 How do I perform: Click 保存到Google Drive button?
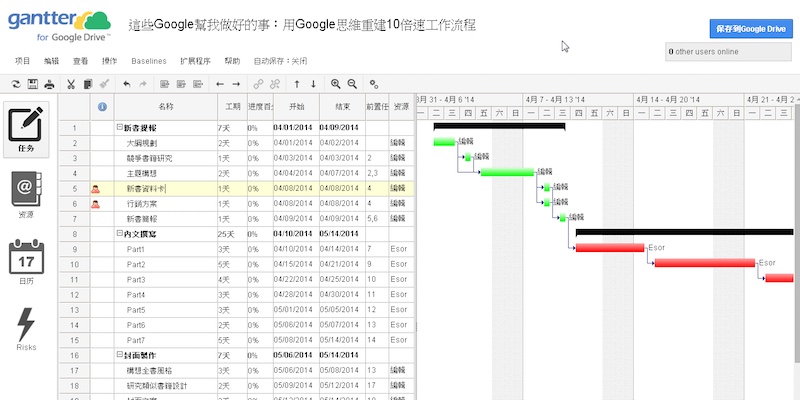pos(751,29)
